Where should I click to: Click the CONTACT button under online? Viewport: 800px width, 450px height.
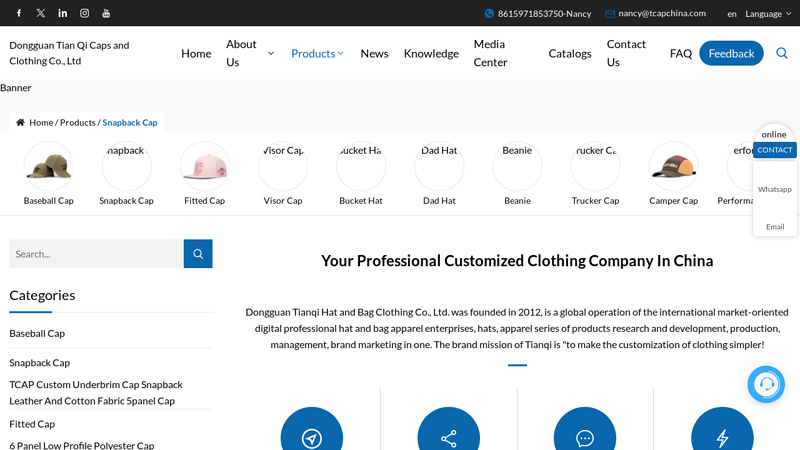click(x=774, y=150)
